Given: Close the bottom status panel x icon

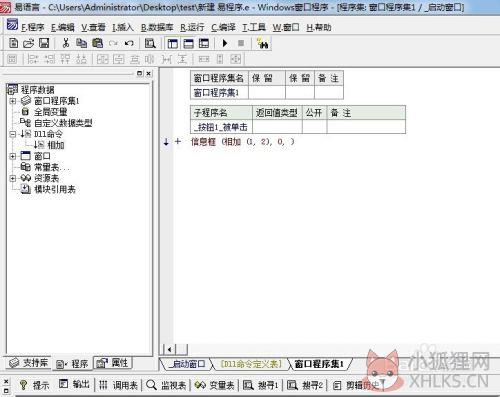Looking at the screenshot, I should [x=6, y=381].
